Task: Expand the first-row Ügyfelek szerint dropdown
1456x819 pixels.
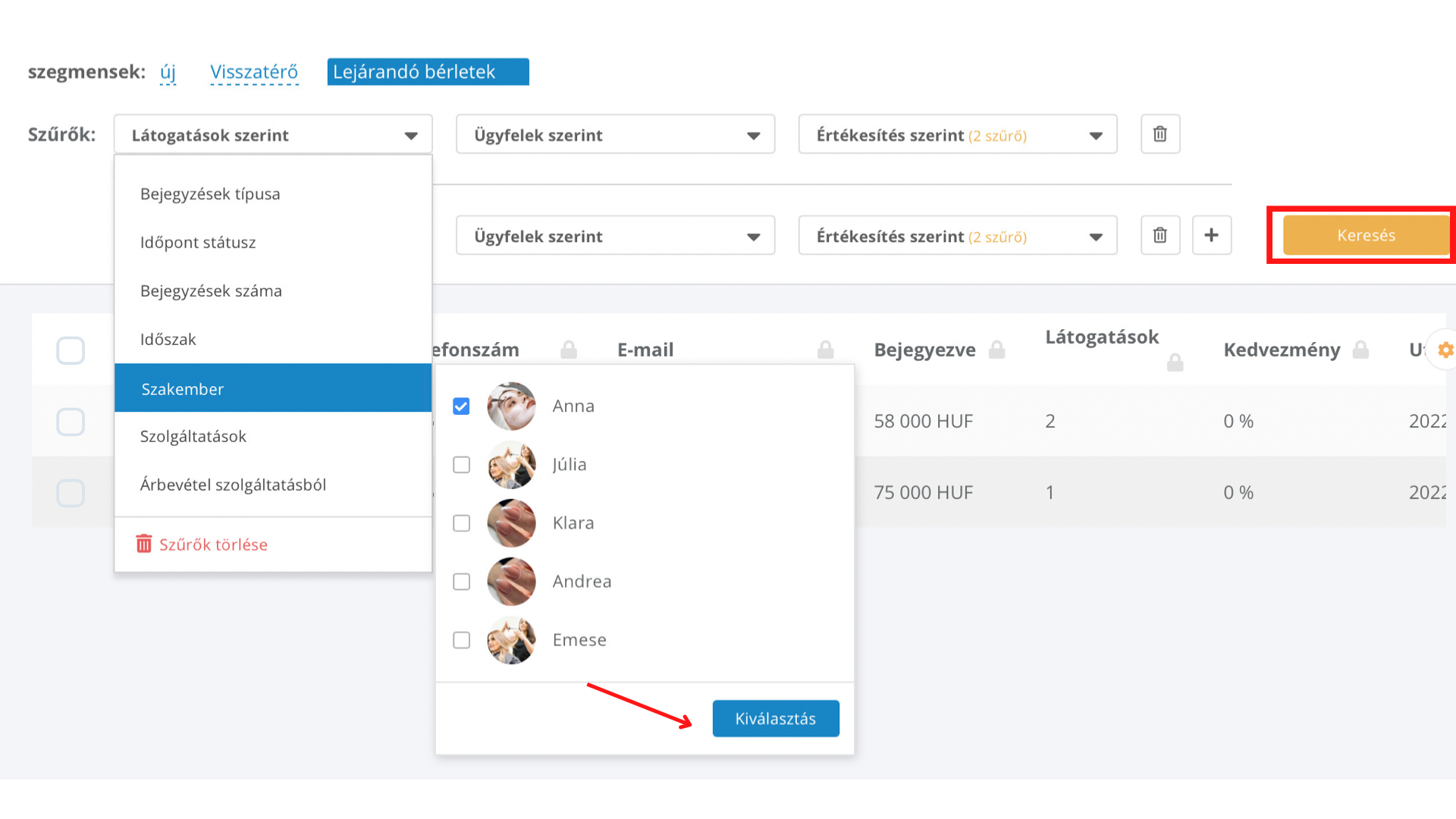Action: point(615,135)
